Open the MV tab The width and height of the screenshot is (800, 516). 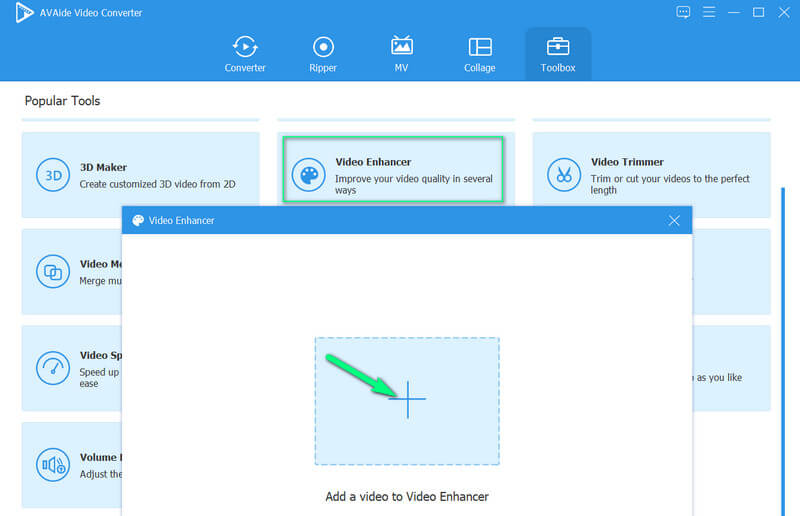(x=402, y=54)
